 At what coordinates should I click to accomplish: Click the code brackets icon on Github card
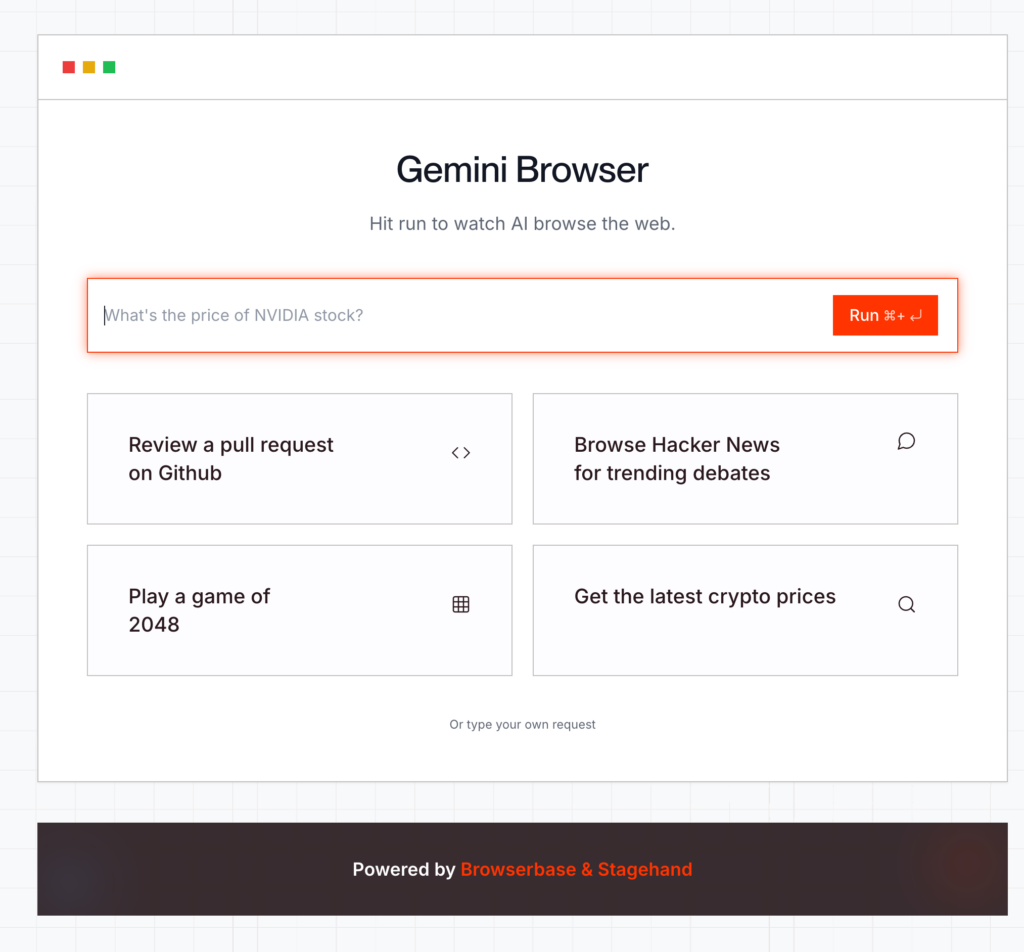(x=461, y=453)
